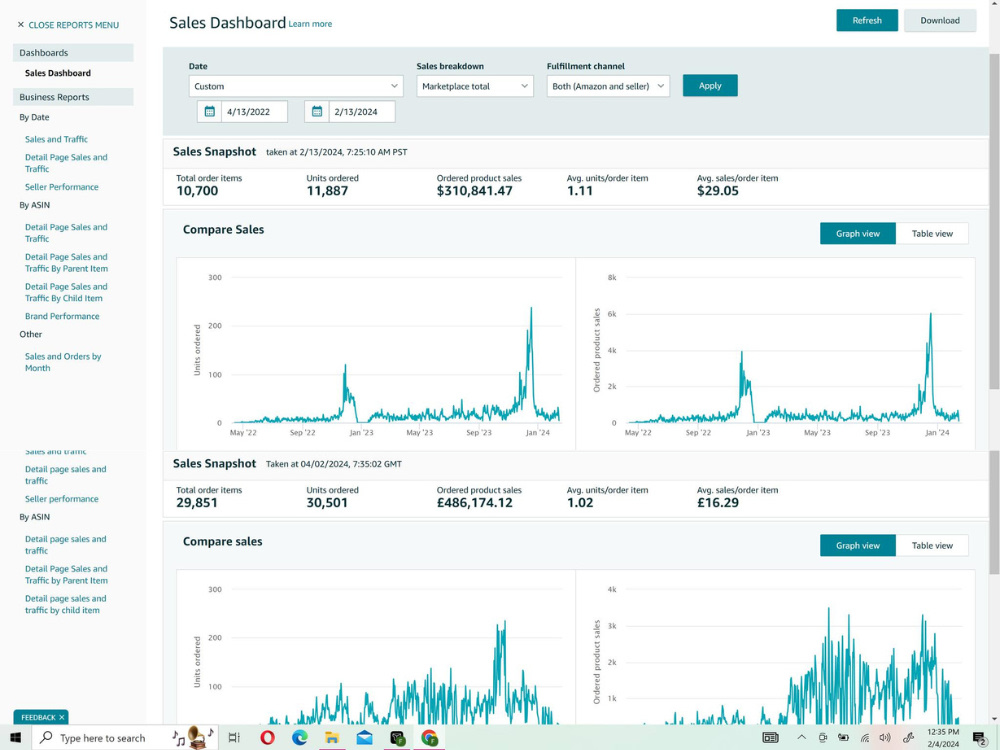
Task: Open upper Detail Page Sales and Traffic By Parent Item
Action: pos(66,263)
